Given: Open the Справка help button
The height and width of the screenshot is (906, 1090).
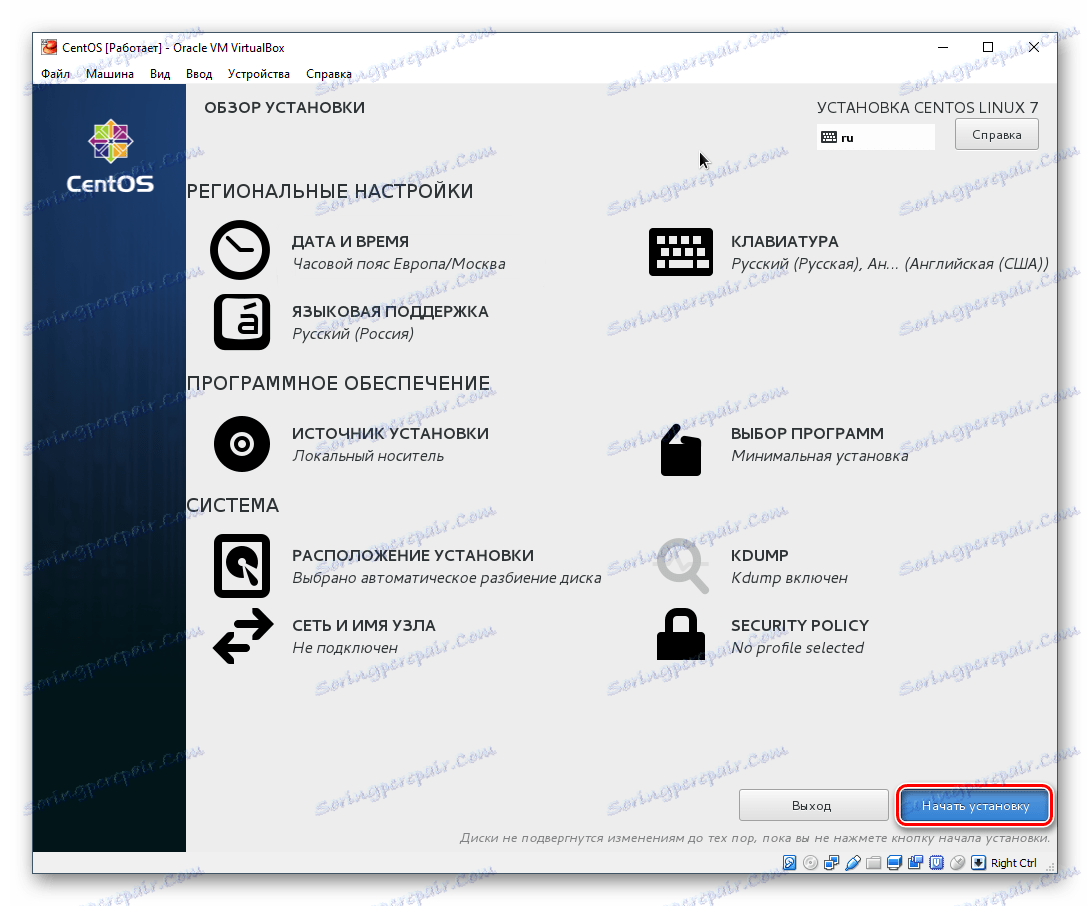Looking at the screenshot, I should 996,133.
